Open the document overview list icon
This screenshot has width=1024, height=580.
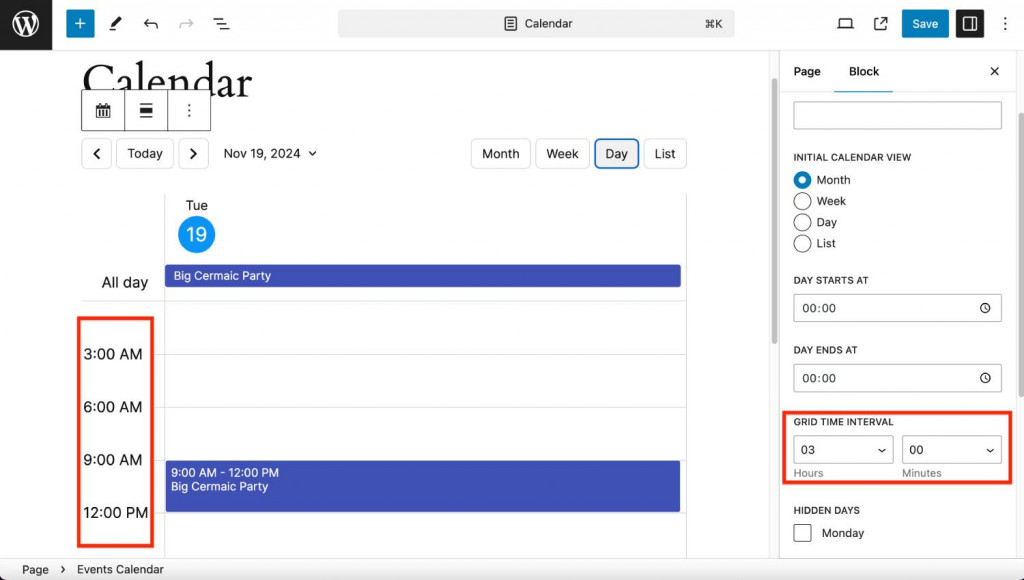(220, 23)
